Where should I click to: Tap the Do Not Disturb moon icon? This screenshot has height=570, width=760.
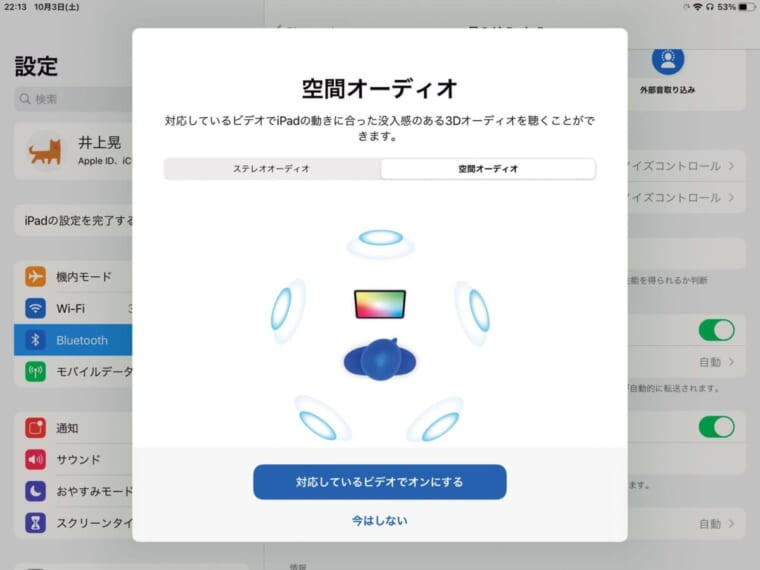(x=35, y=491)
